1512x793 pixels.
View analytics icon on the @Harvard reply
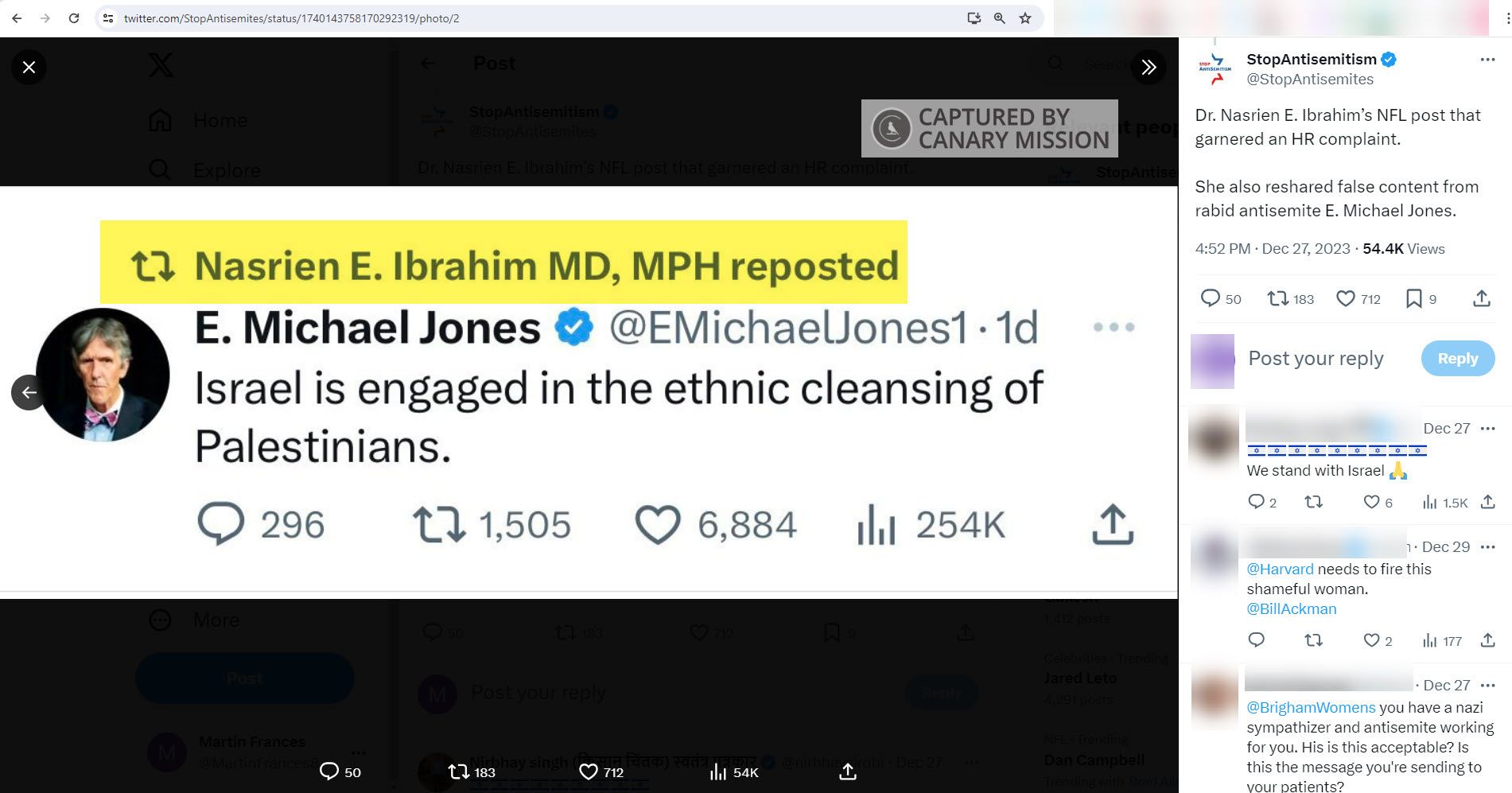tap(1428, 640)
